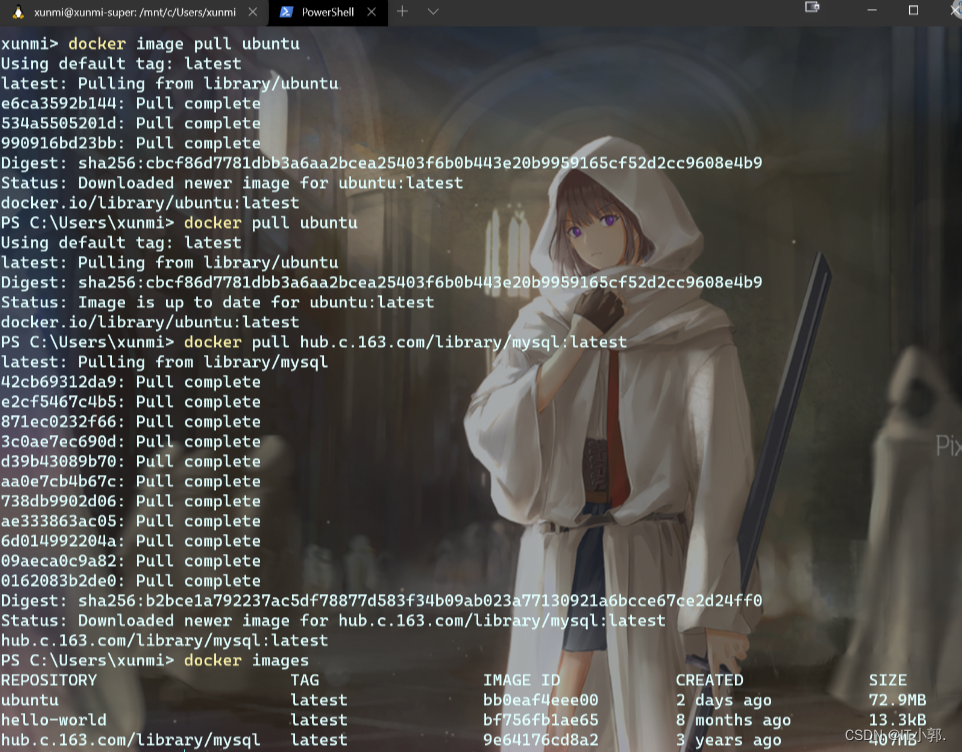The width and height of the screenshot is (962, 752).
Task: Click 'Status: Downloaded newer image for hub.c.163.com/library/mysql:latest'
Action: (x=333, y=620)
